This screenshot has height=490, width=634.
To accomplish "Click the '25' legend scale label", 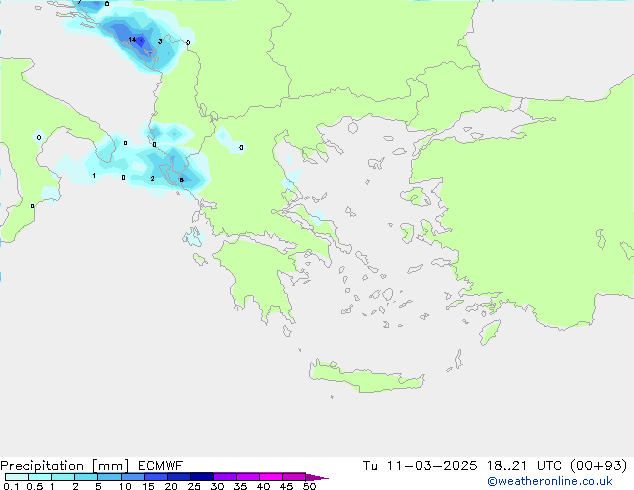I will 194,486.
